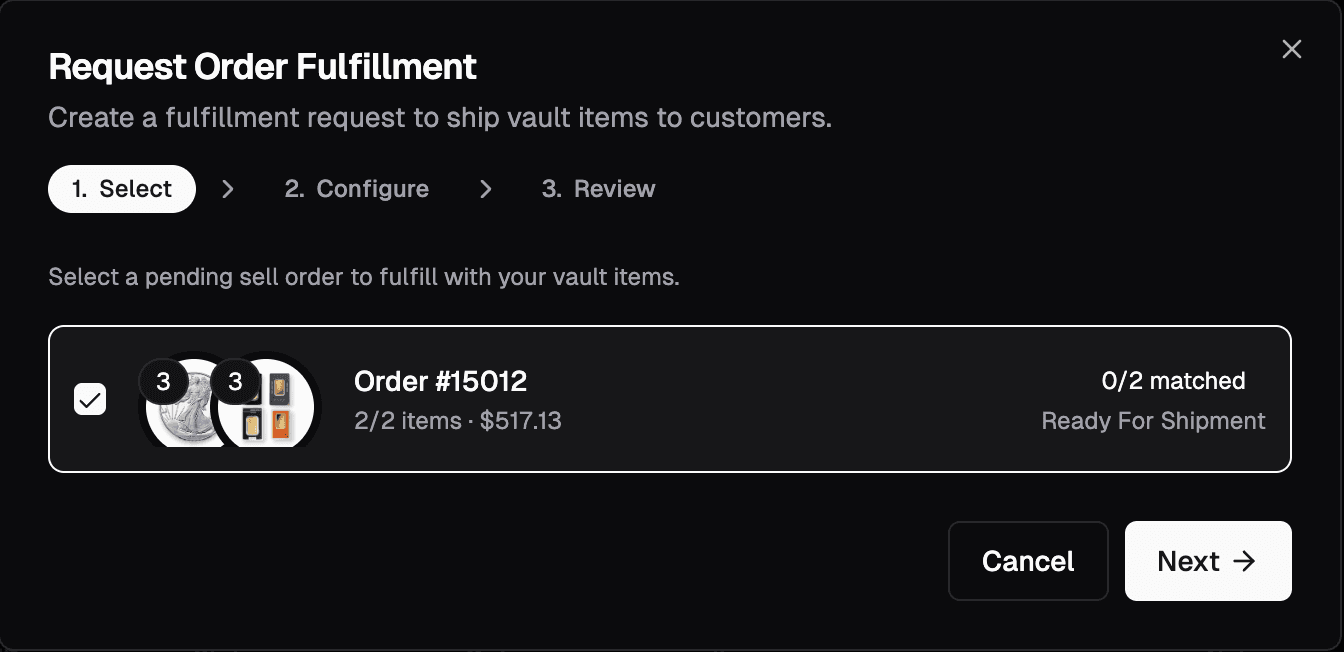Open the Review step
The height and width of the screenshot is (652, 1344).
[599, 189]
